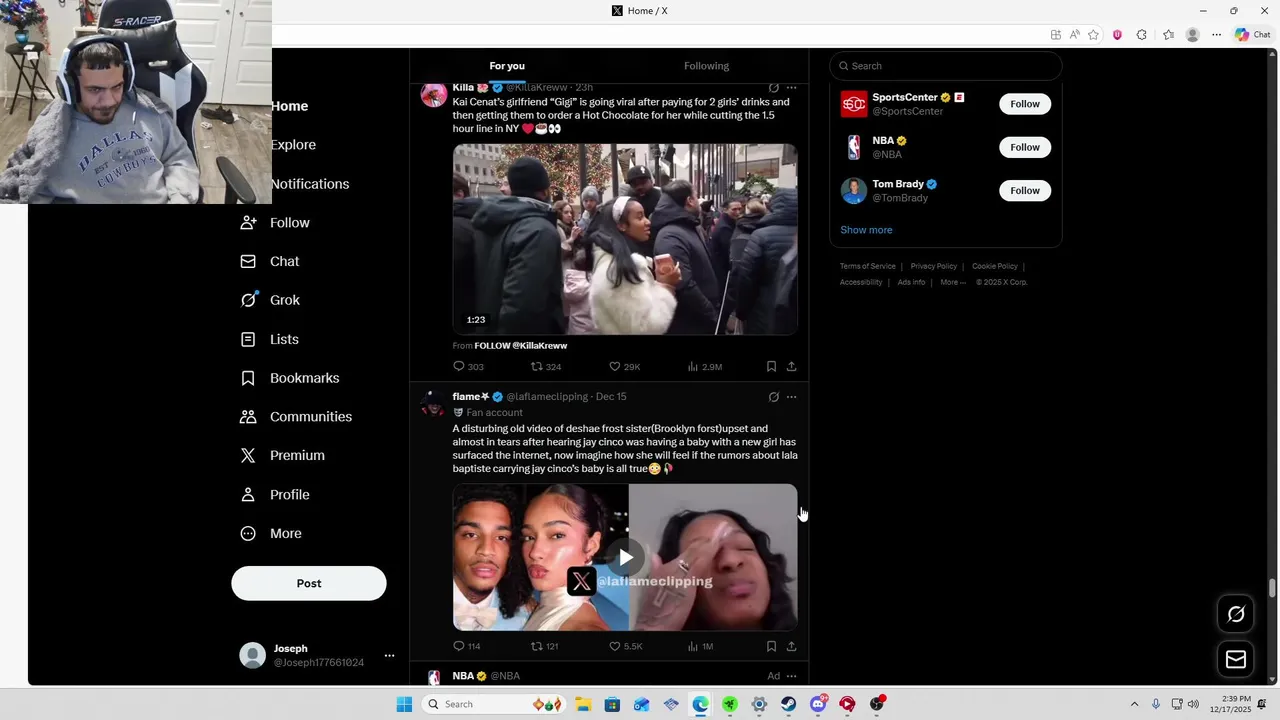This screenshot has width=1280, height=720.
Task: Open the Chat envelope icon in sidebar
Action: [x=248, y=261]
